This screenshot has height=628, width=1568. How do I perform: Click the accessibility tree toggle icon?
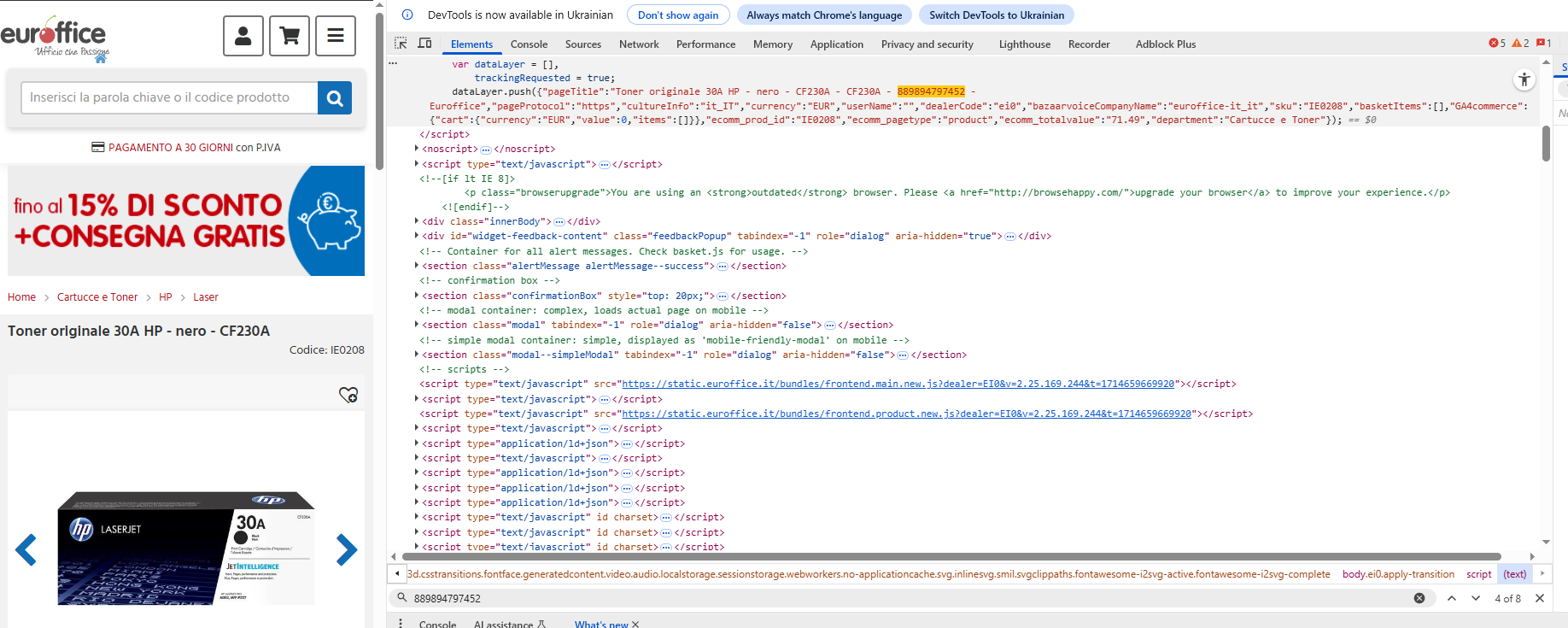pos(1524,79)
